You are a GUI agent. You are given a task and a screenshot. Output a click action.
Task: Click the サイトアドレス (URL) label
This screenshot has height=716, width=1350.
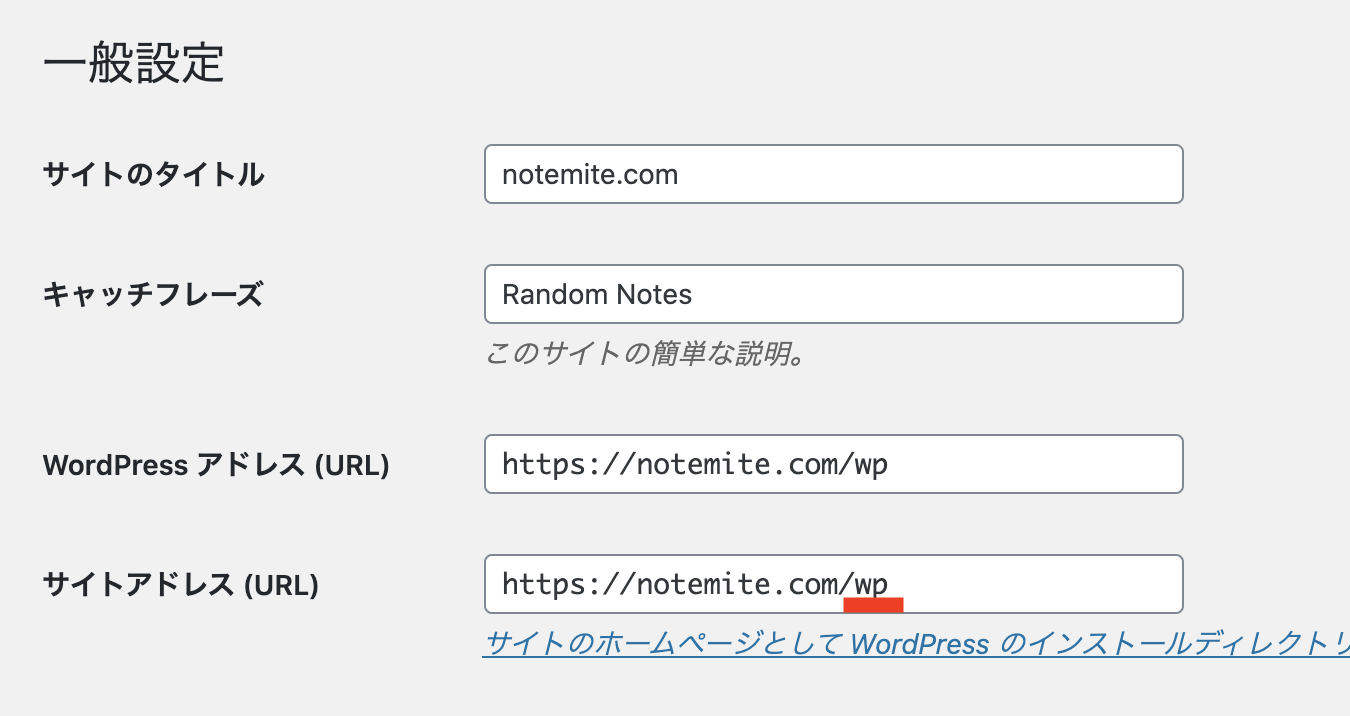181,585
